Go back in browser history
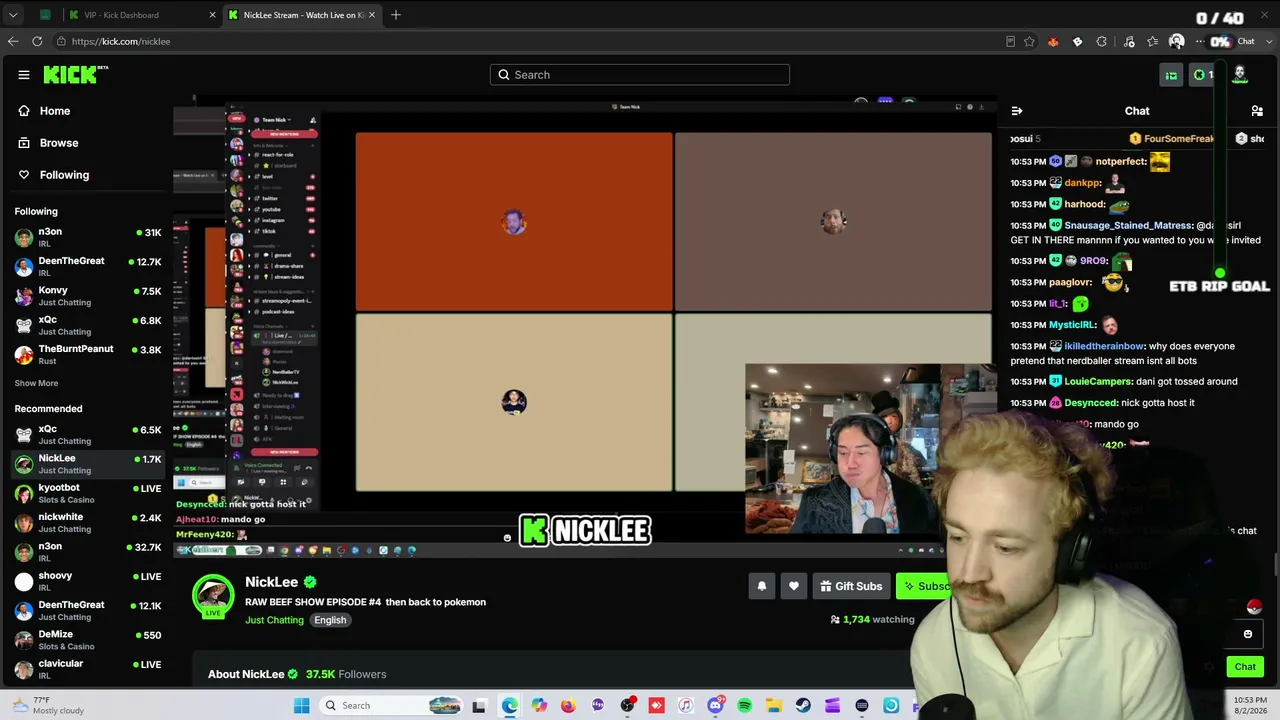 coord(13,41)
